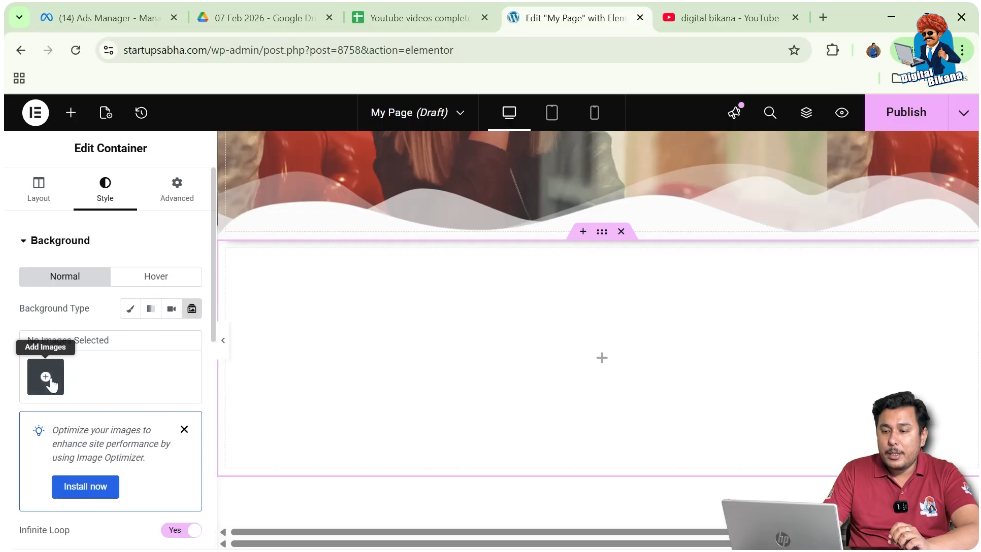Switch to the Advanced tab
The width and height of the screenshot is (981, 552).
pyautogui.click(x=177, y=189)
